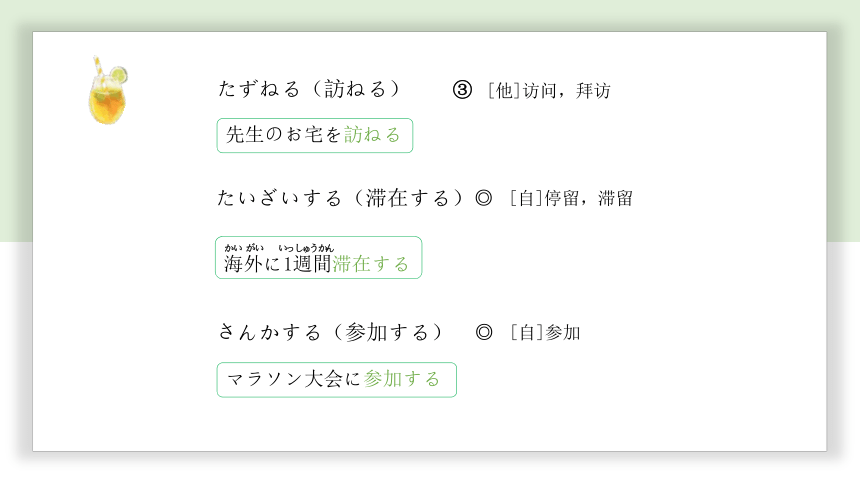Image resolution: width=860 pixels, height=484 pixels.
Task: Select the heading たずねる（訪ねる）
Action: point(311,89)
